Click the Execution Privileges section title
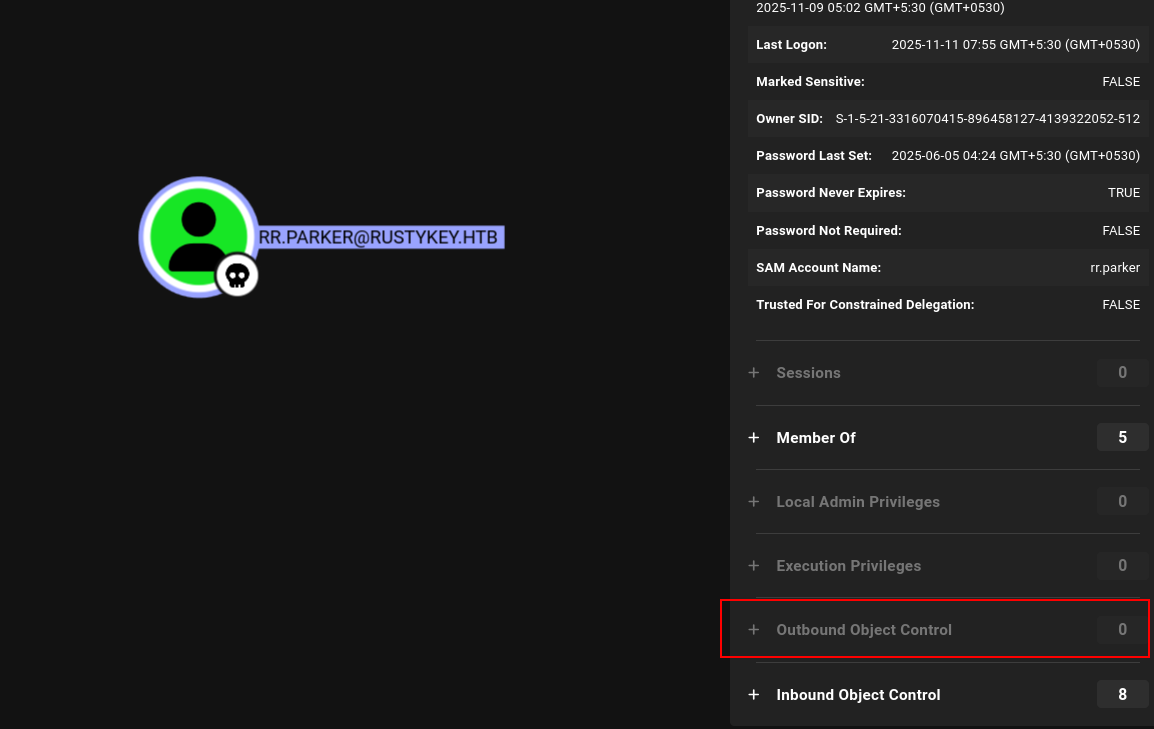 848,566
